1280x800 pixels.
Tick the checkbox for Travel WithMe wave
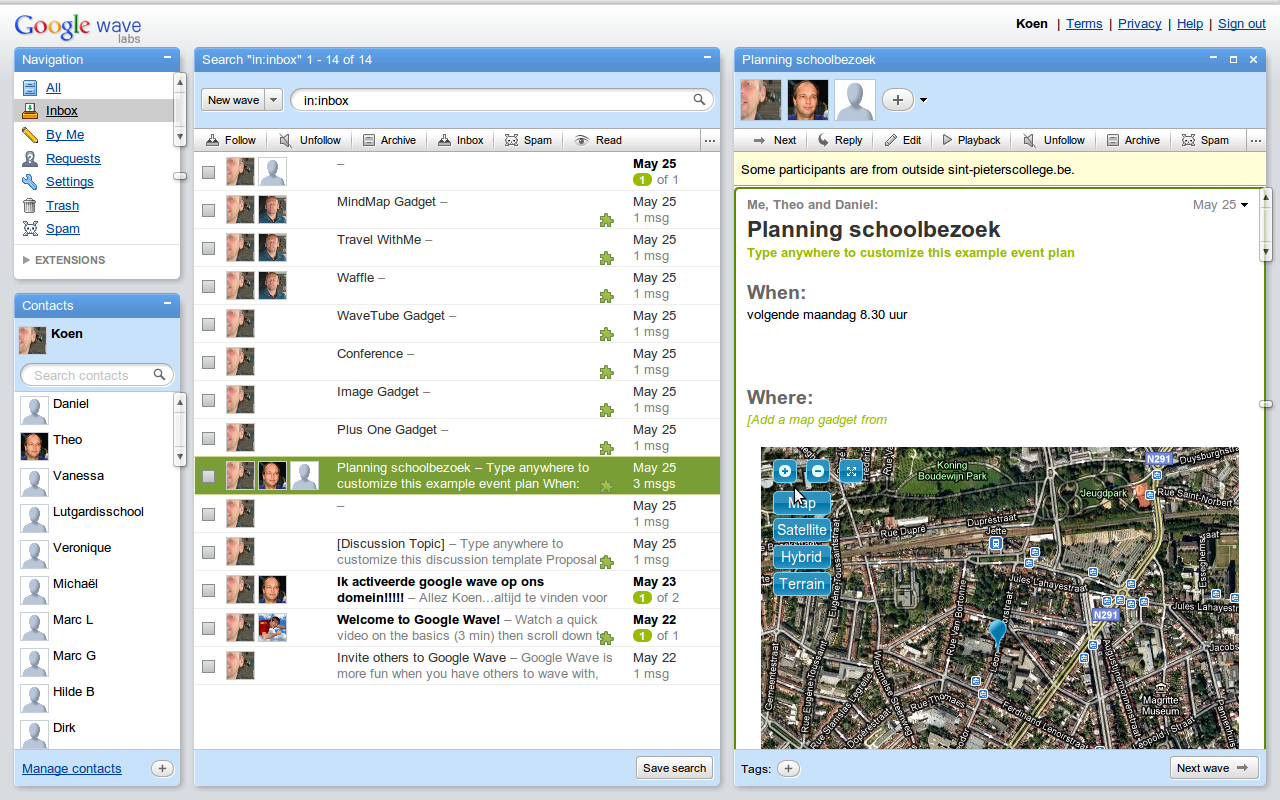click(208, 248)
